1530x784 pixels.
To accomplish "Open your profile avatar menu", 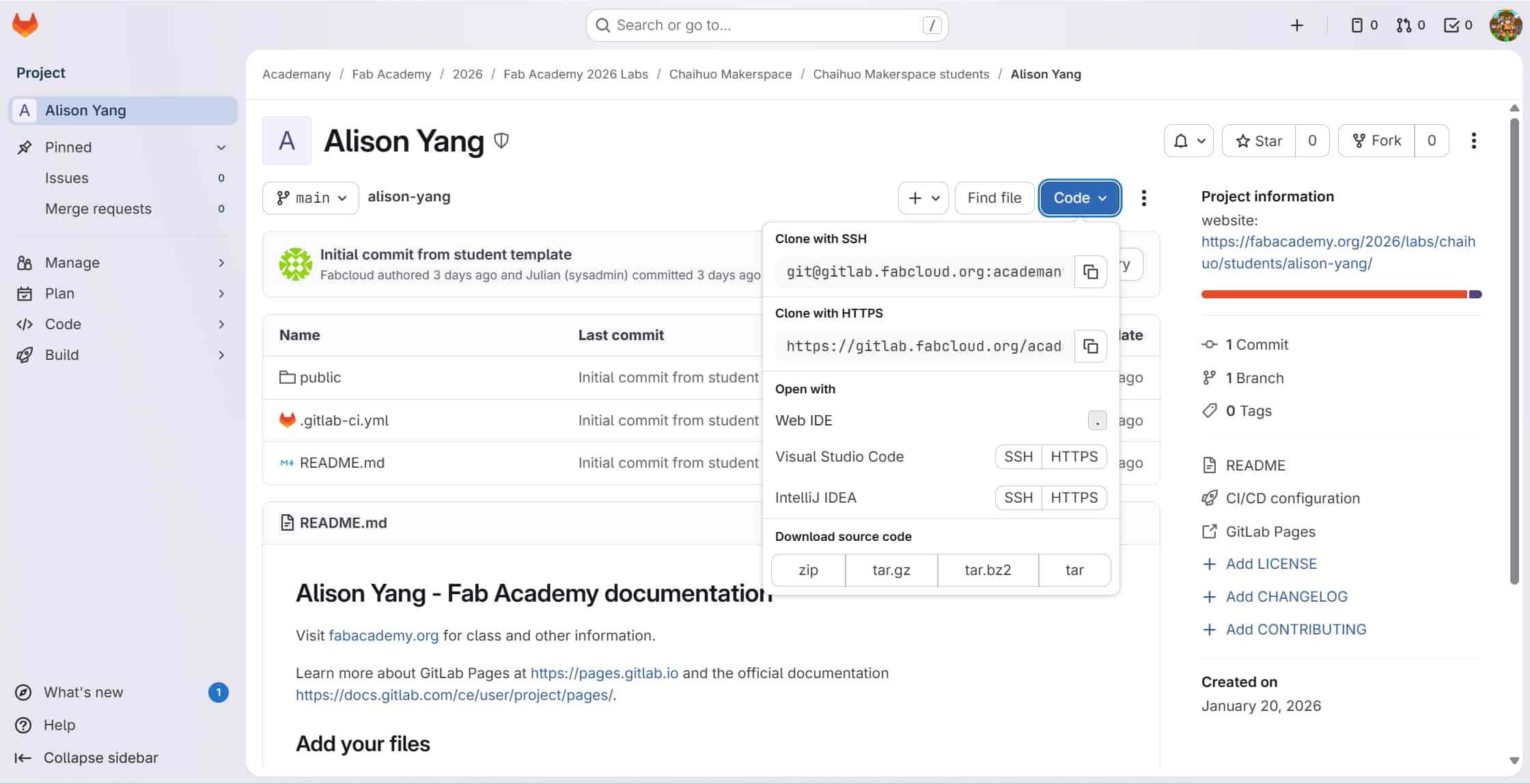I will [x=1505, y=25].
